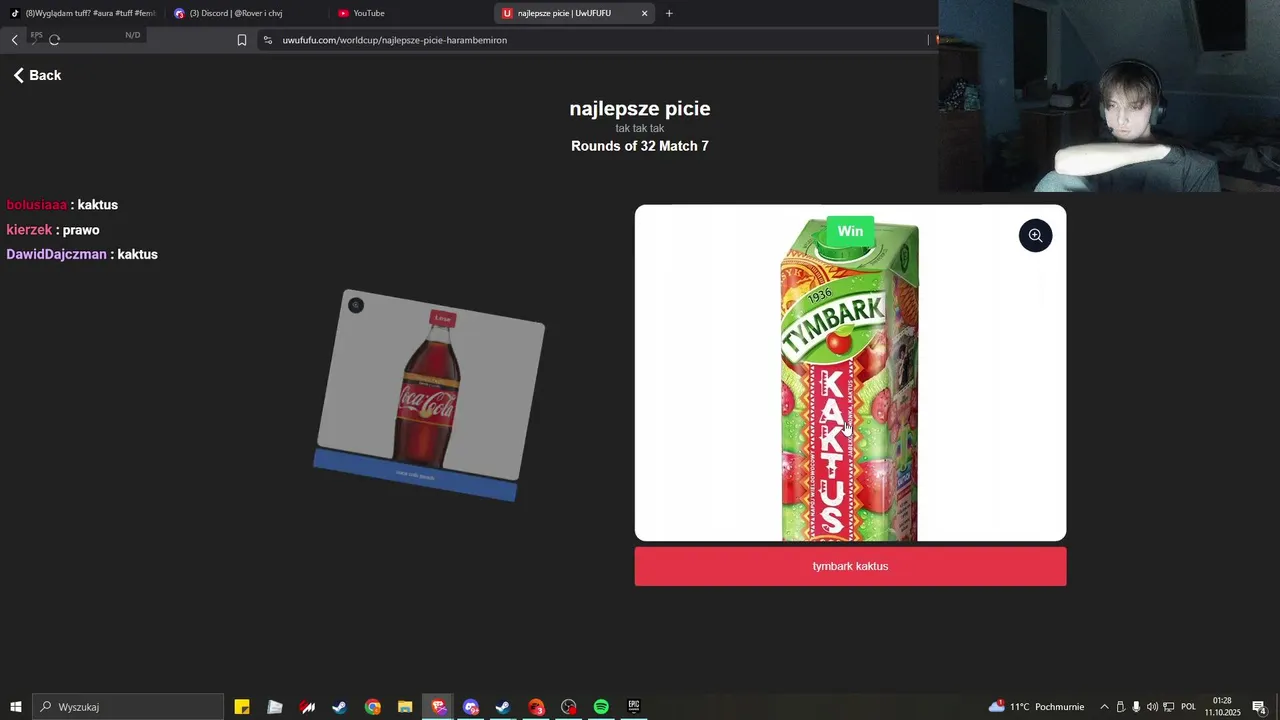This screenshot has width=1280, height=720.
Task: Open the Windows Start menu
Action: [15, 707]
